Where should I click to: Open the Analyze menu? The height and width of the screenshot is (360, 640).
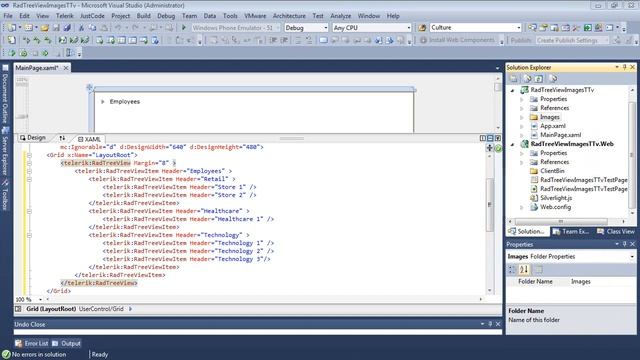tap(340, 16)
